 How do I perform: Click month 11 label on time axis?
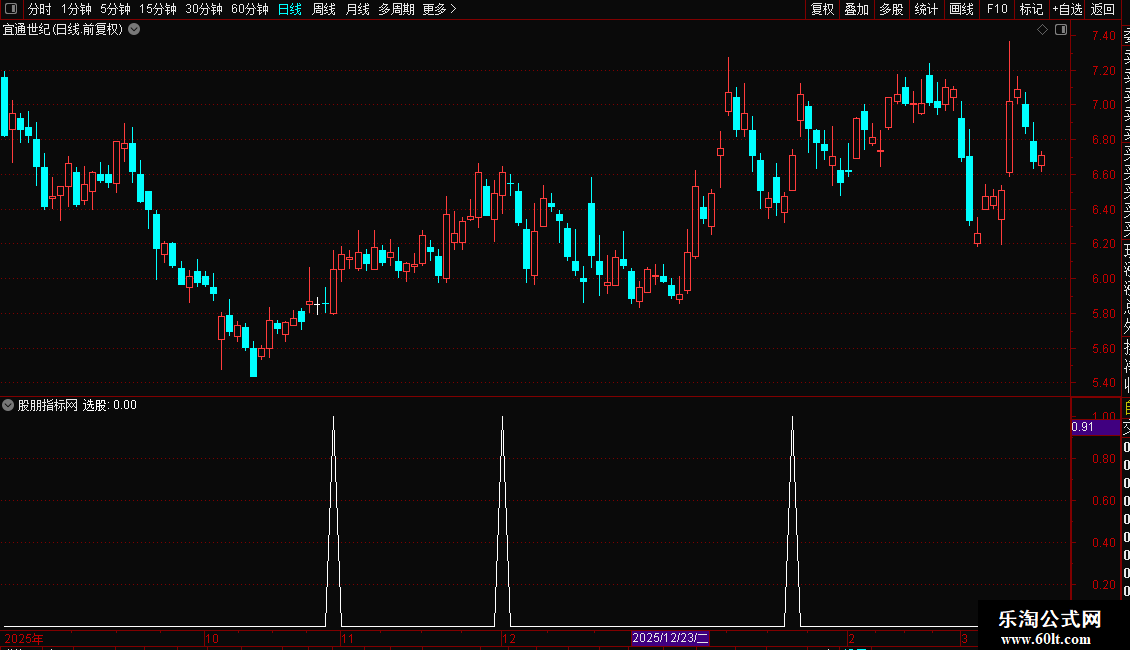pyautogui.click(x=347, y=638)
